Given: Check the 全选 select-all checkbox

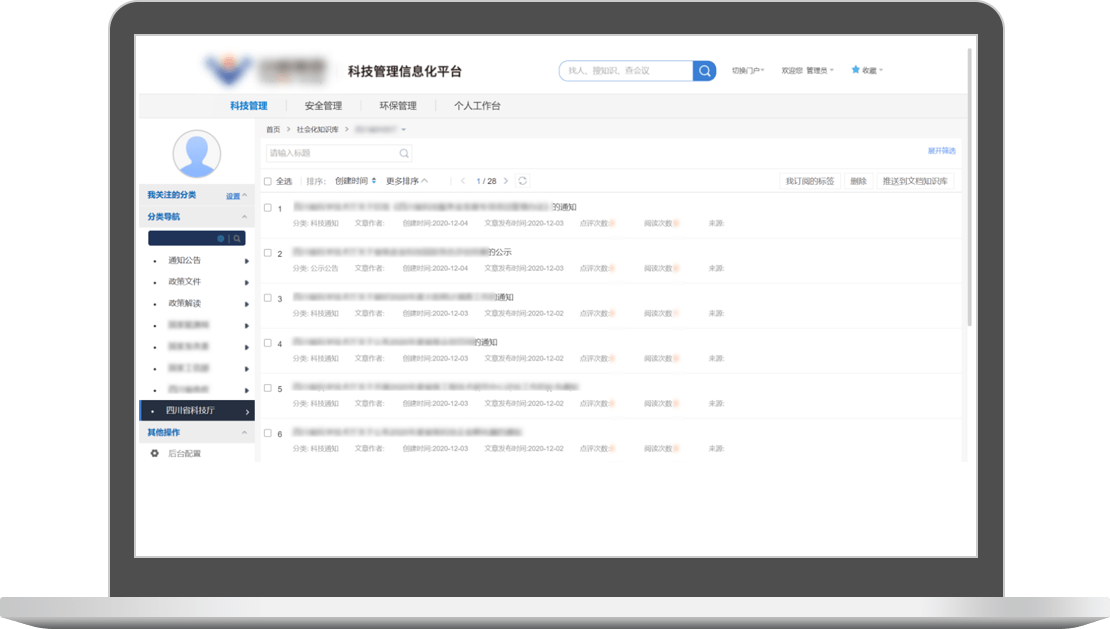Looking at the screenshot, I should pos(268,181).
